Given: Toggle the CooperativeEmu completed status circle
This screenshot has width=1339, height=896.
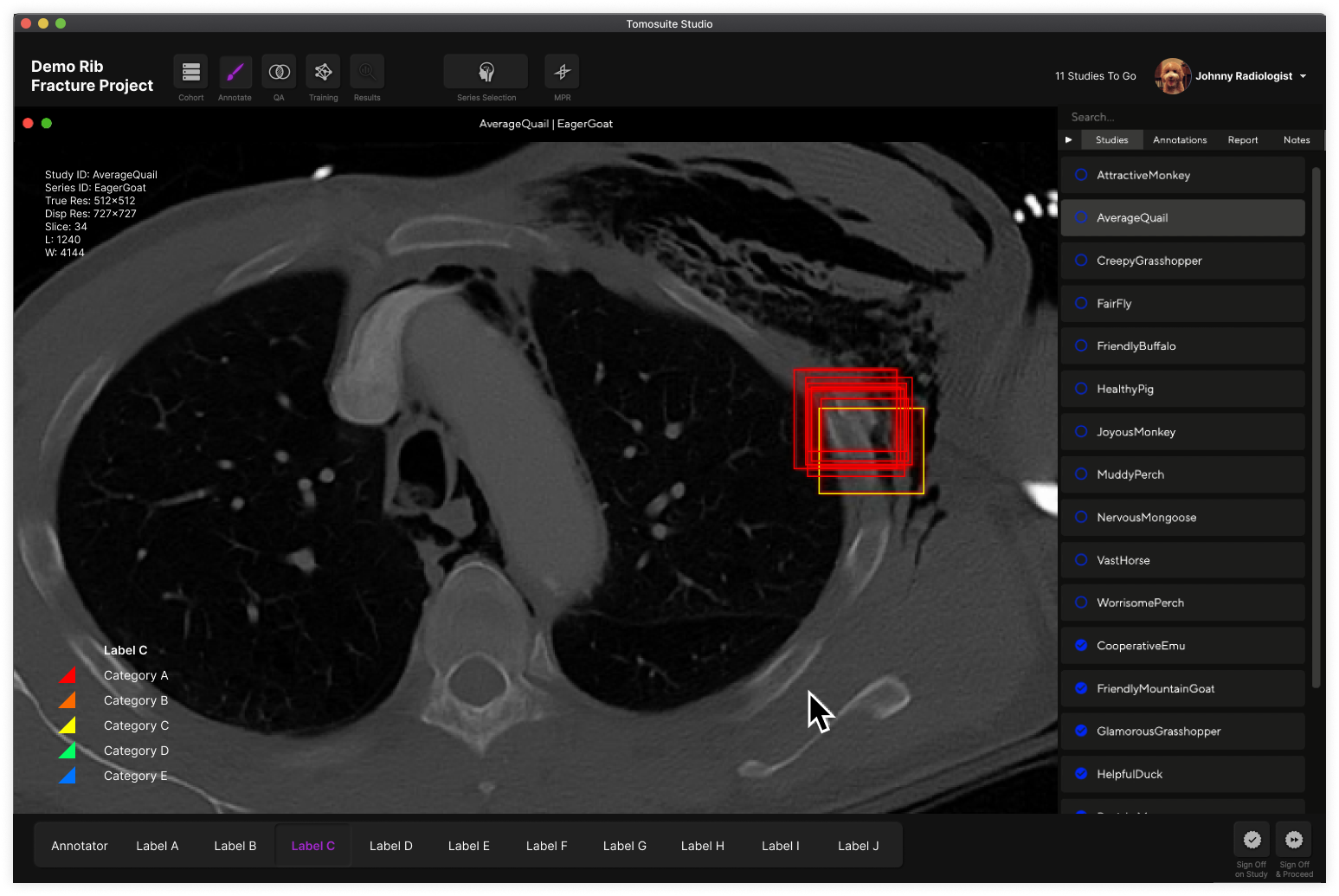Looking at the screenshot, I should tap(1081, 645).
